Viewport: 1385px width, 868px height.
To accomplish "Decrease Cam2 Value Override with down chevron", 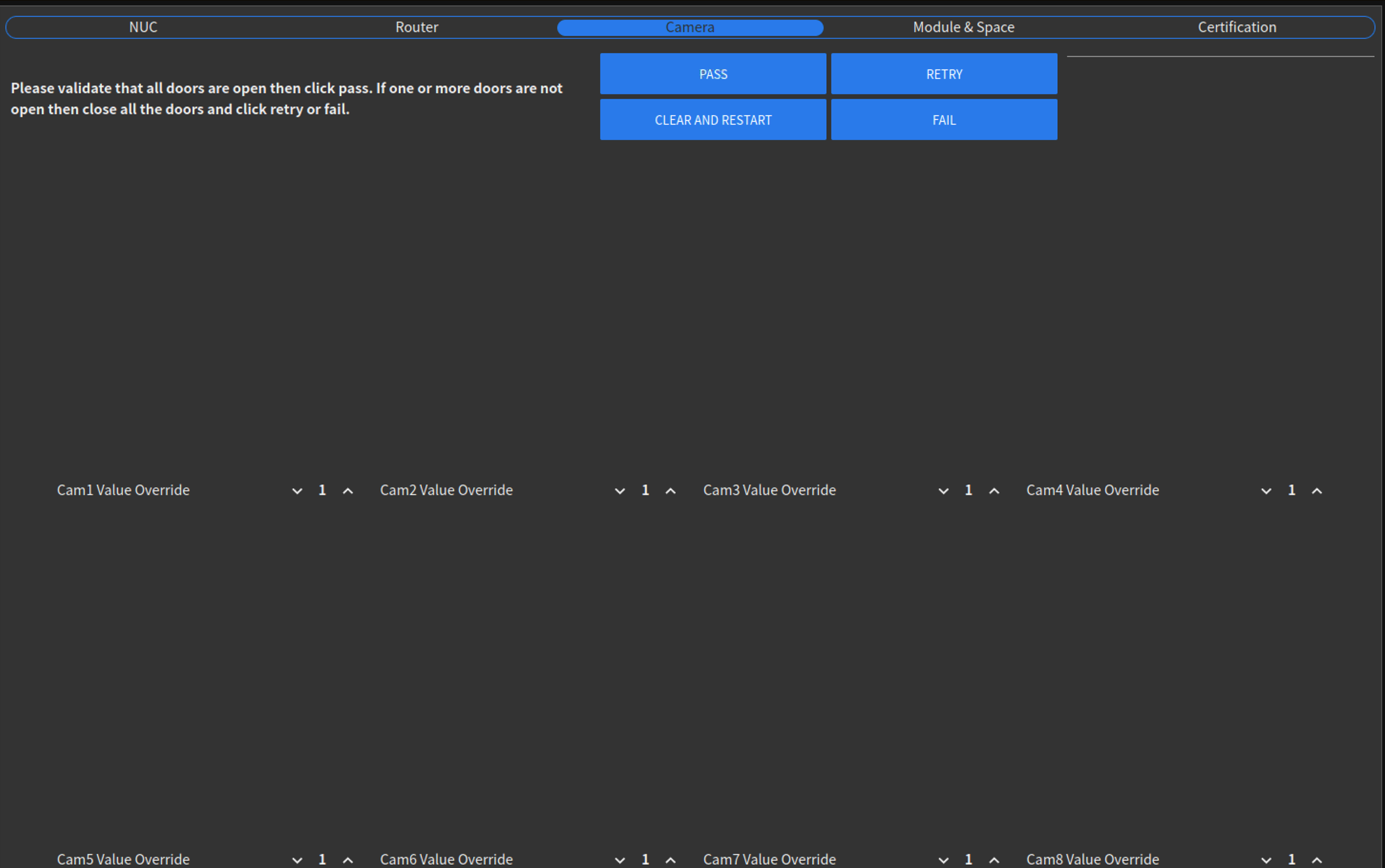I will 619,491.
